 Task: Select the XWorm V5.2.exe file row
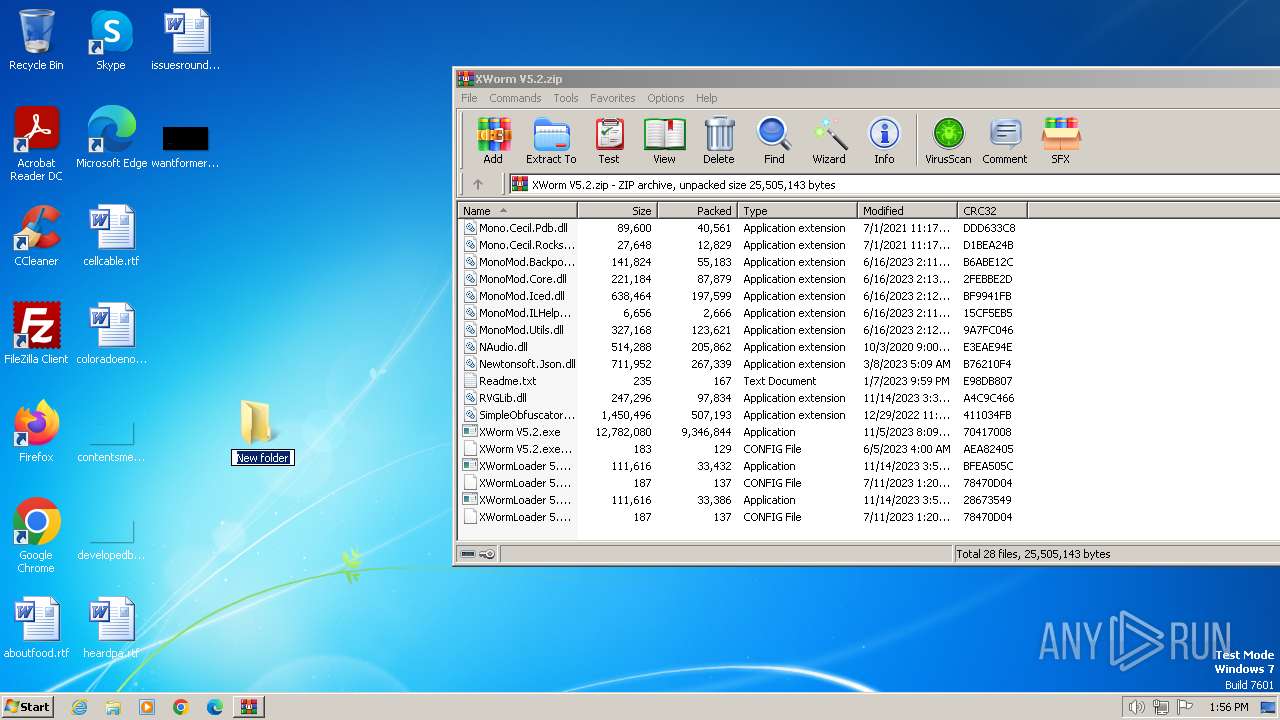[740, 432]
